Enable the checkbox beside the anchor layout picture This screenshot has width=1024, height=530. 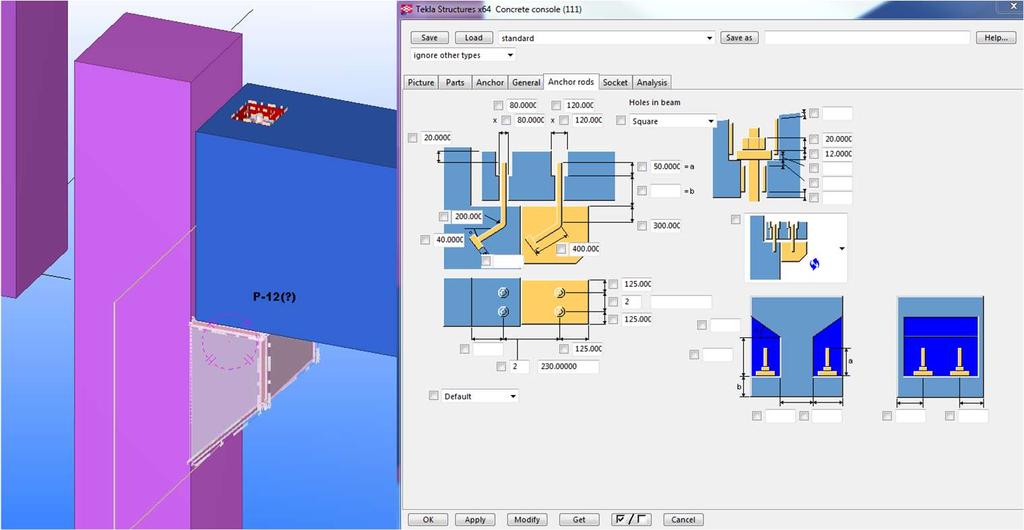click(x=736, y=219)
